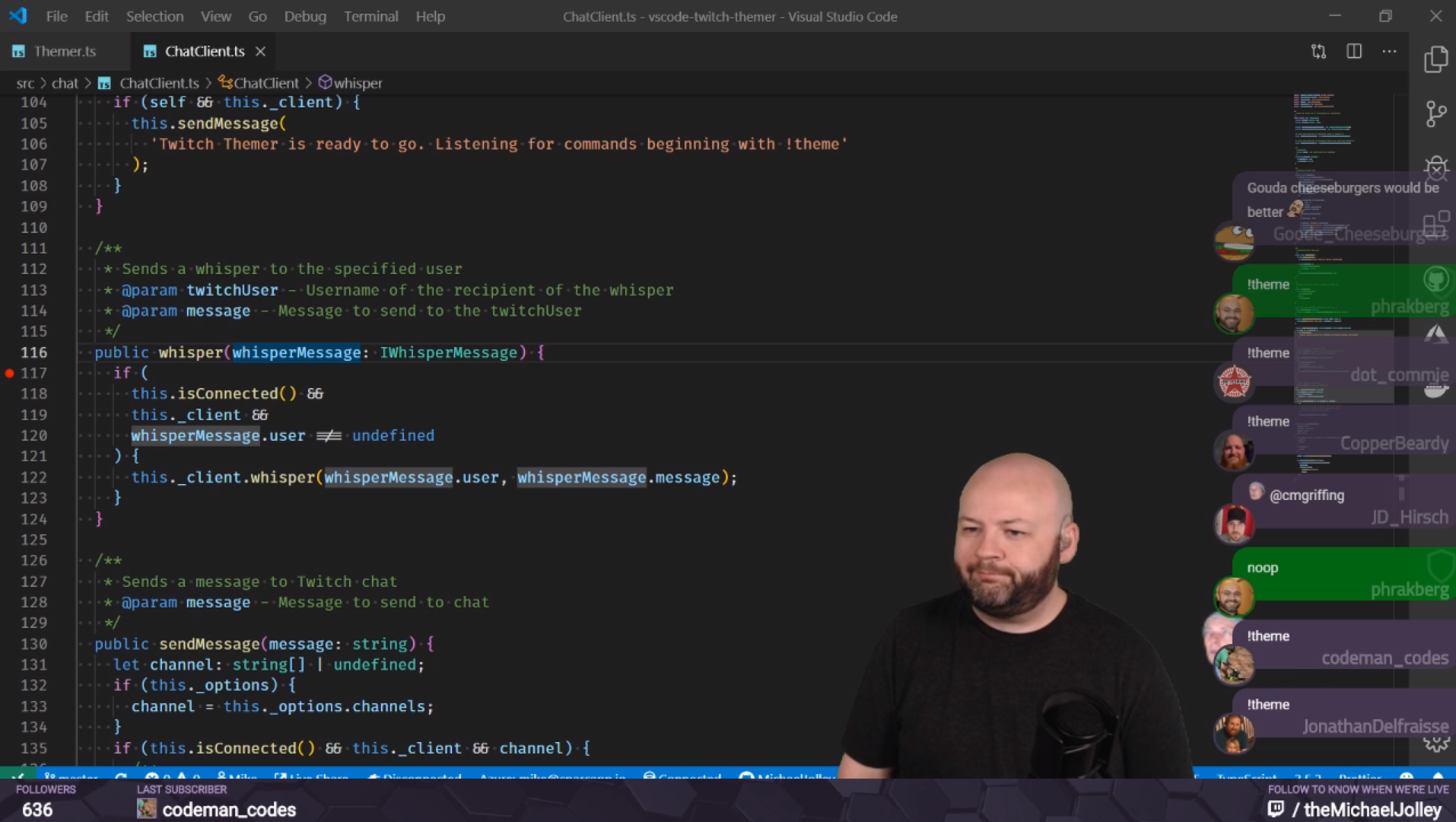
Task: Open the editor More Actions ellipsis
Action: point(1389,51)
